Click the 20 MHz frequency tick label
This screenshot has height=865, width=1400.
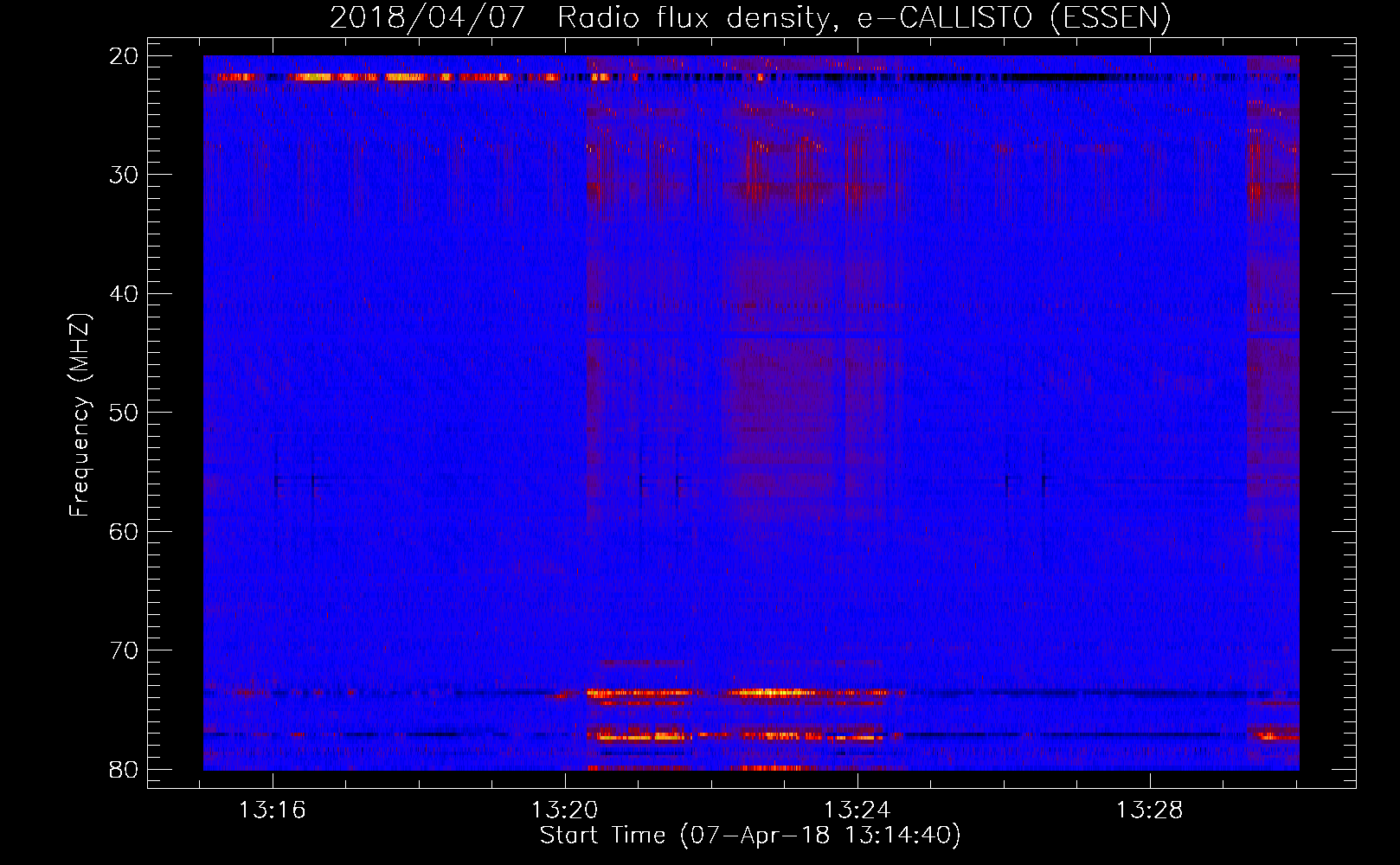[124, 56]
